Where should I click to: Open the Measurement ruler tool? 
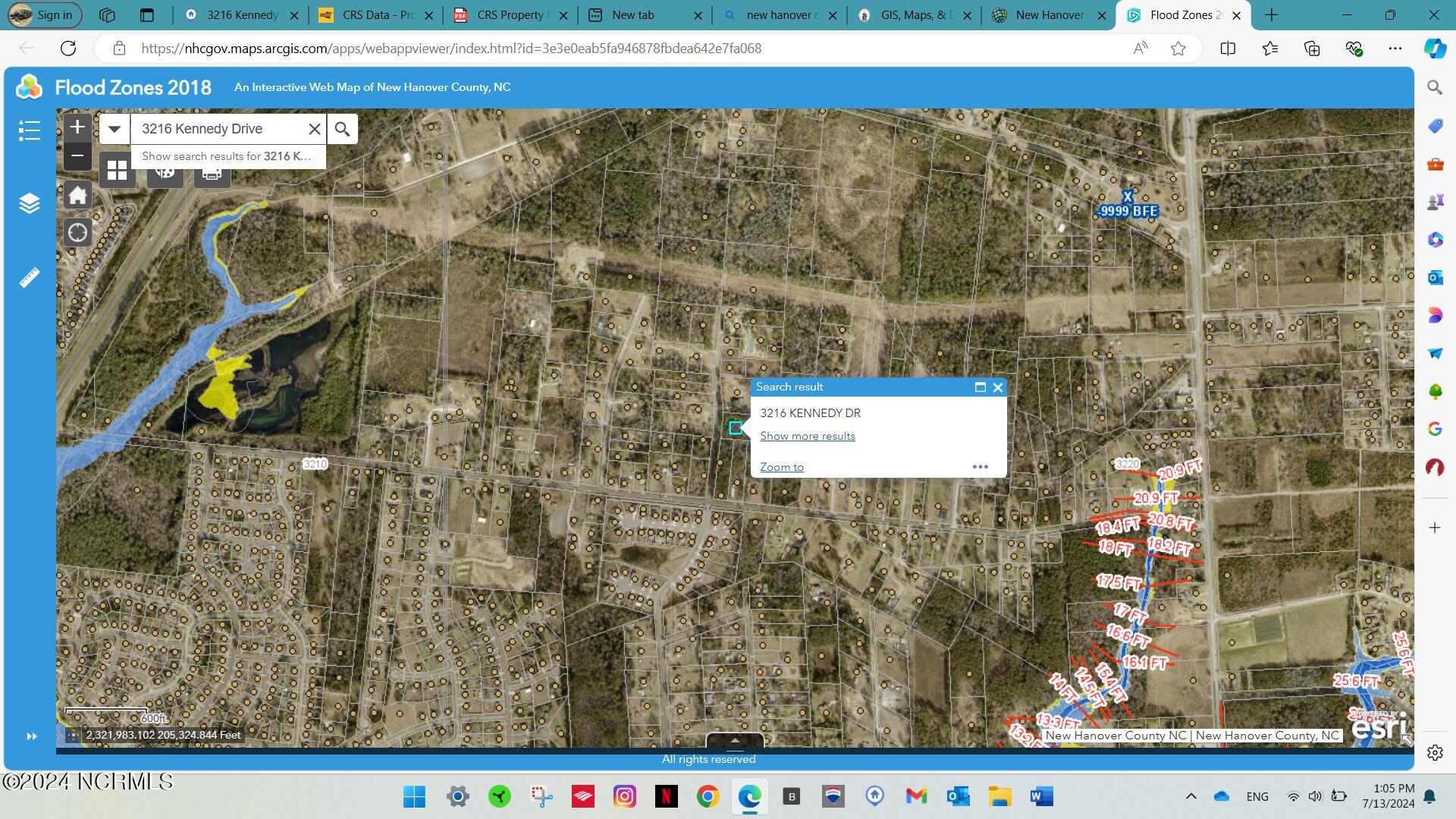(x=29, y=278)
